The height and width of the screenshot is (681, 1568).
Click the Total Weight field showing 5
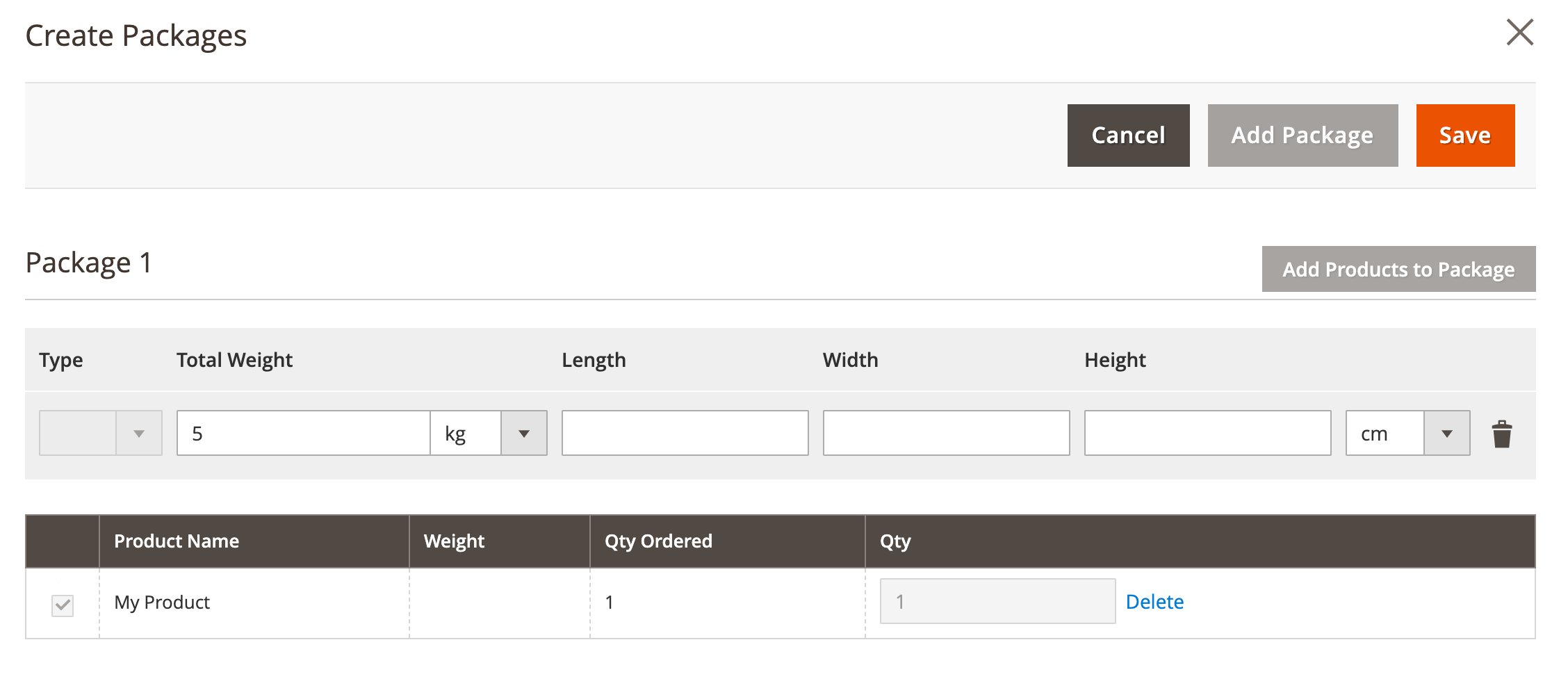(x=302, y=432)
